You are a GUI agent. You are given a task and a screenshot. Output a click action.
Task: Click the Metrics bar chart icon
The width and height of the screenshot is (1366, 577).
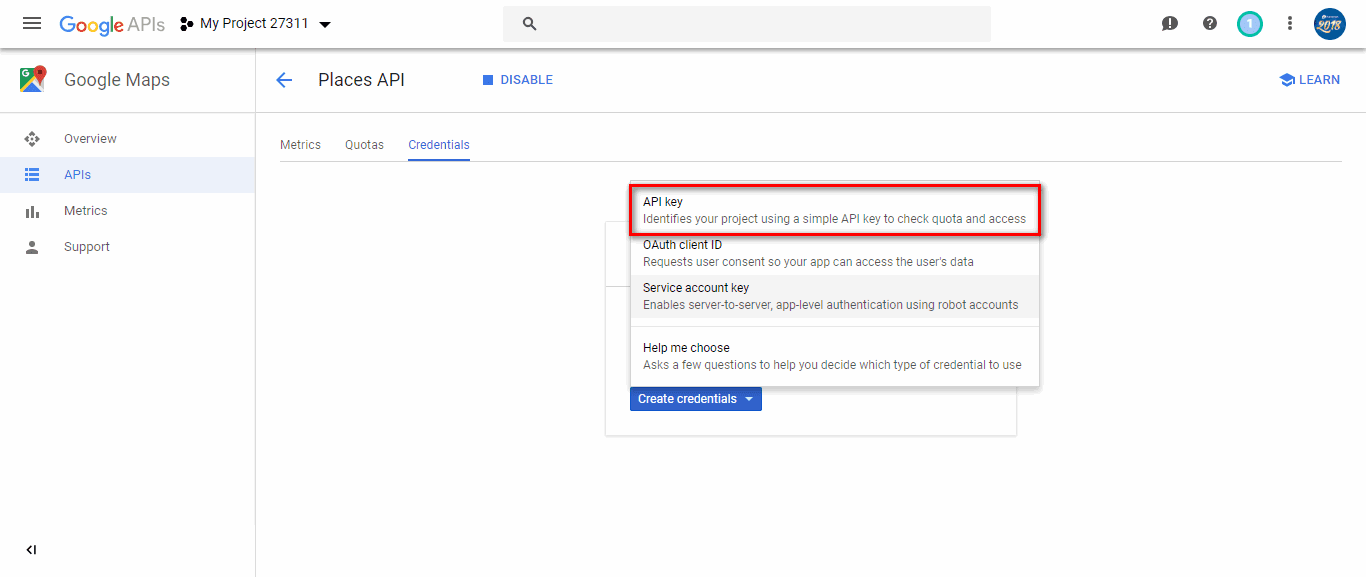[x=32, y=211]
